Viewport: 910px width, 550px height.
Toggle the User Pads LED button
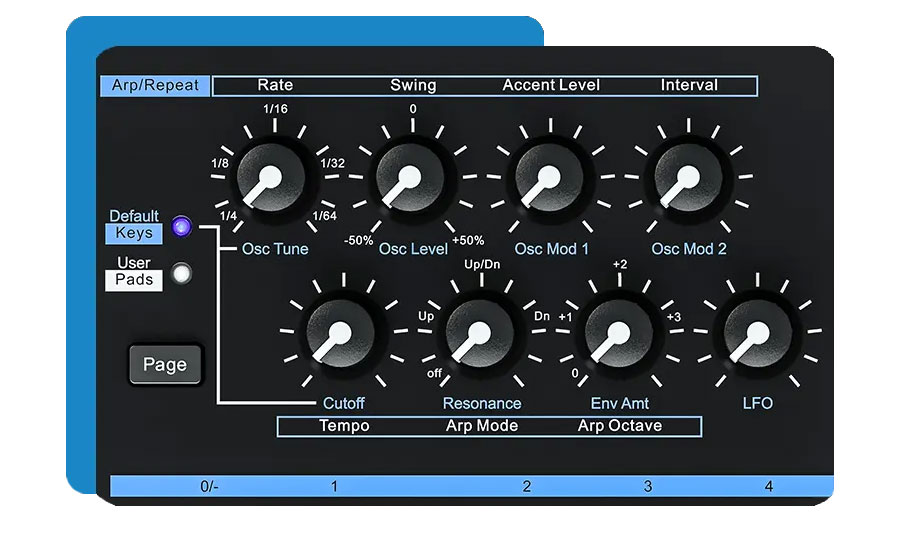tap(181, 273)
